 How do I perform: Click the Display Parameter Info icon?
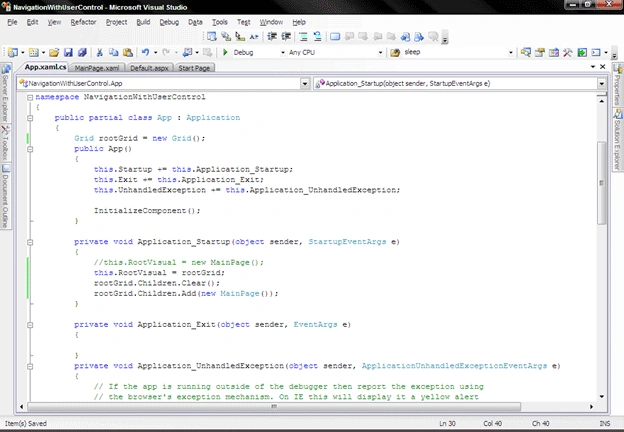tap(226, 37)
